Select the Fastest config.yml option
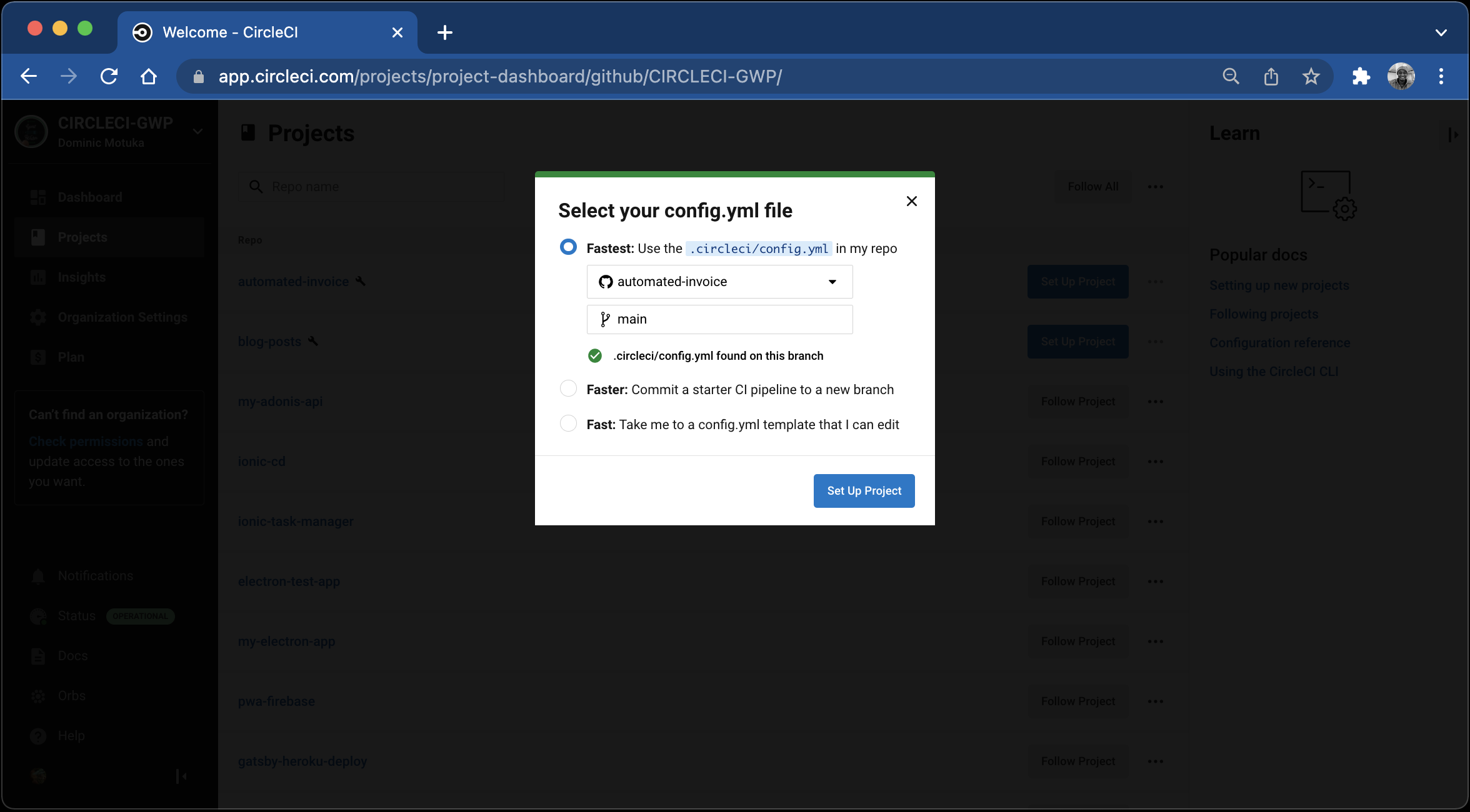Screen dimensions: 1470x812 [x=568, y=247]
